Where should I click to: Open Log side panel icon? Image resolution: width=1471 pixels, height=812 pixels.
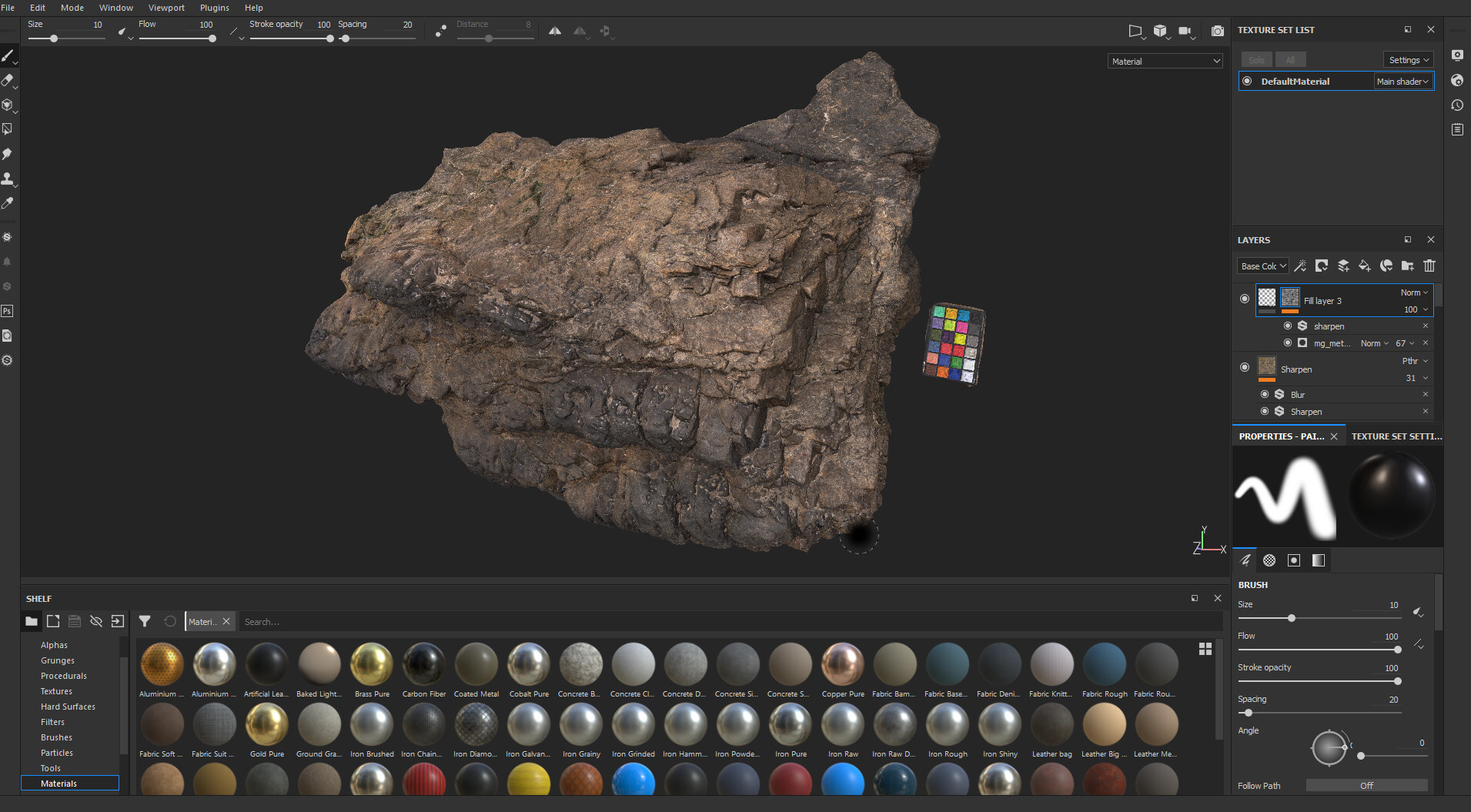click(1457, 129)
